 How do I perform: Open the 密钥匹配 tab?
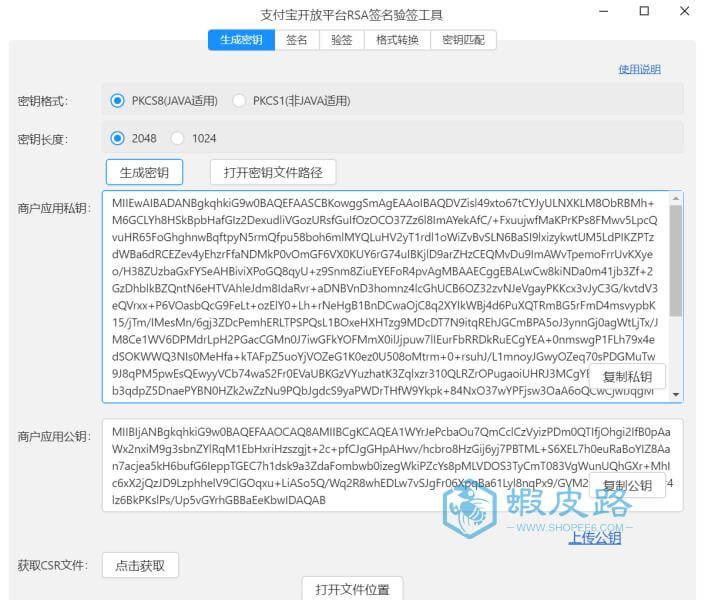[x=464, y=40]
